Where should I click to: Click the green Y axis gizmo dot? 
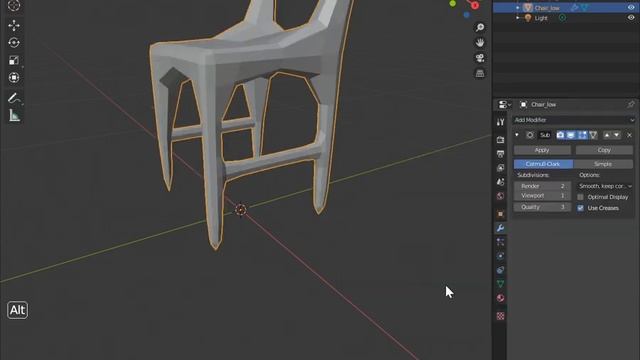point(453,4)
